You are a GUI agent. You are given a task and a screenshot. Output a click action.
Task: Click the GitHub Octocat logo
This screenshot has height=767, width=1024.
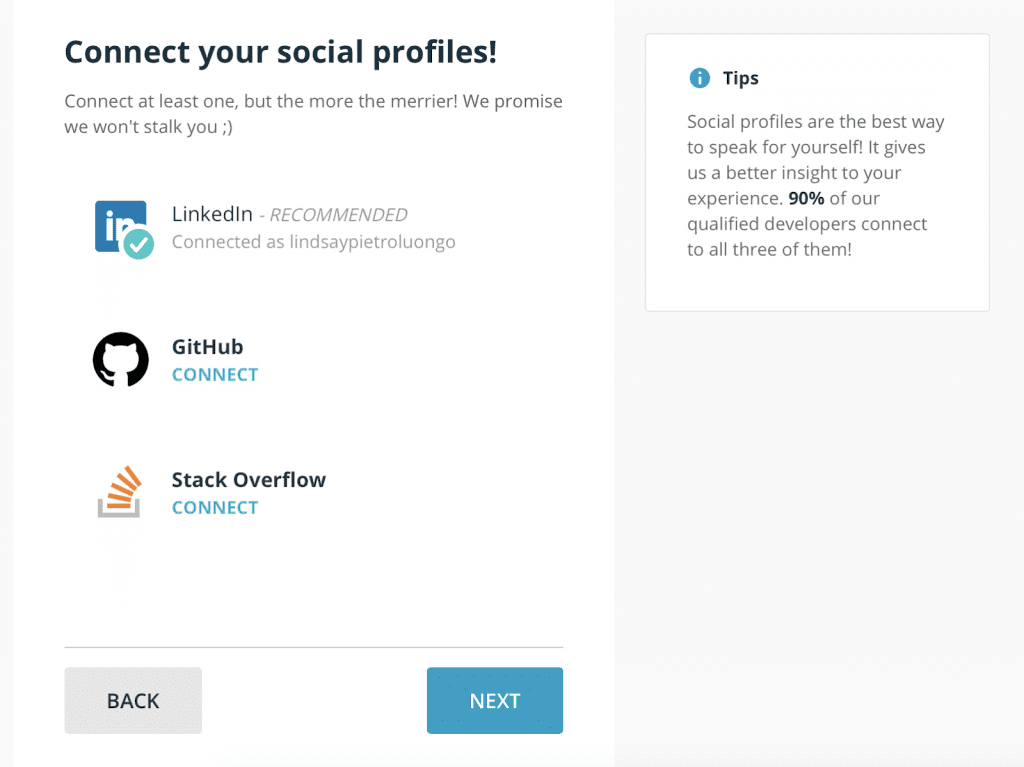[121, 359]
